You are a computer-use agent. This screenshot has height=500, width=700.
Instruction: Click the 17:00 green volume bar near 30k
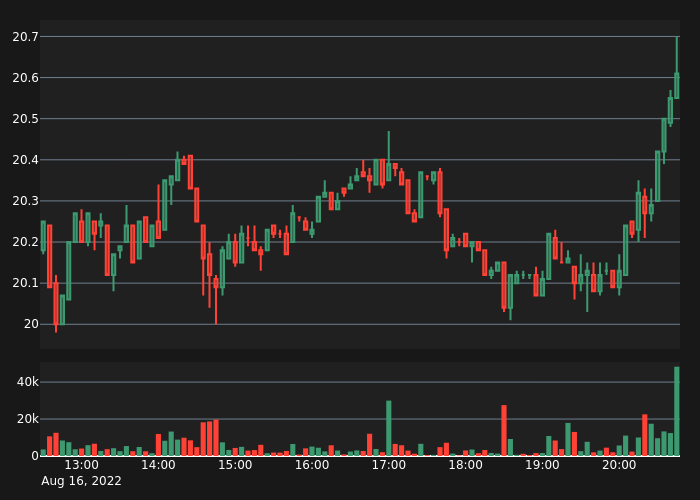coord(389,428)
